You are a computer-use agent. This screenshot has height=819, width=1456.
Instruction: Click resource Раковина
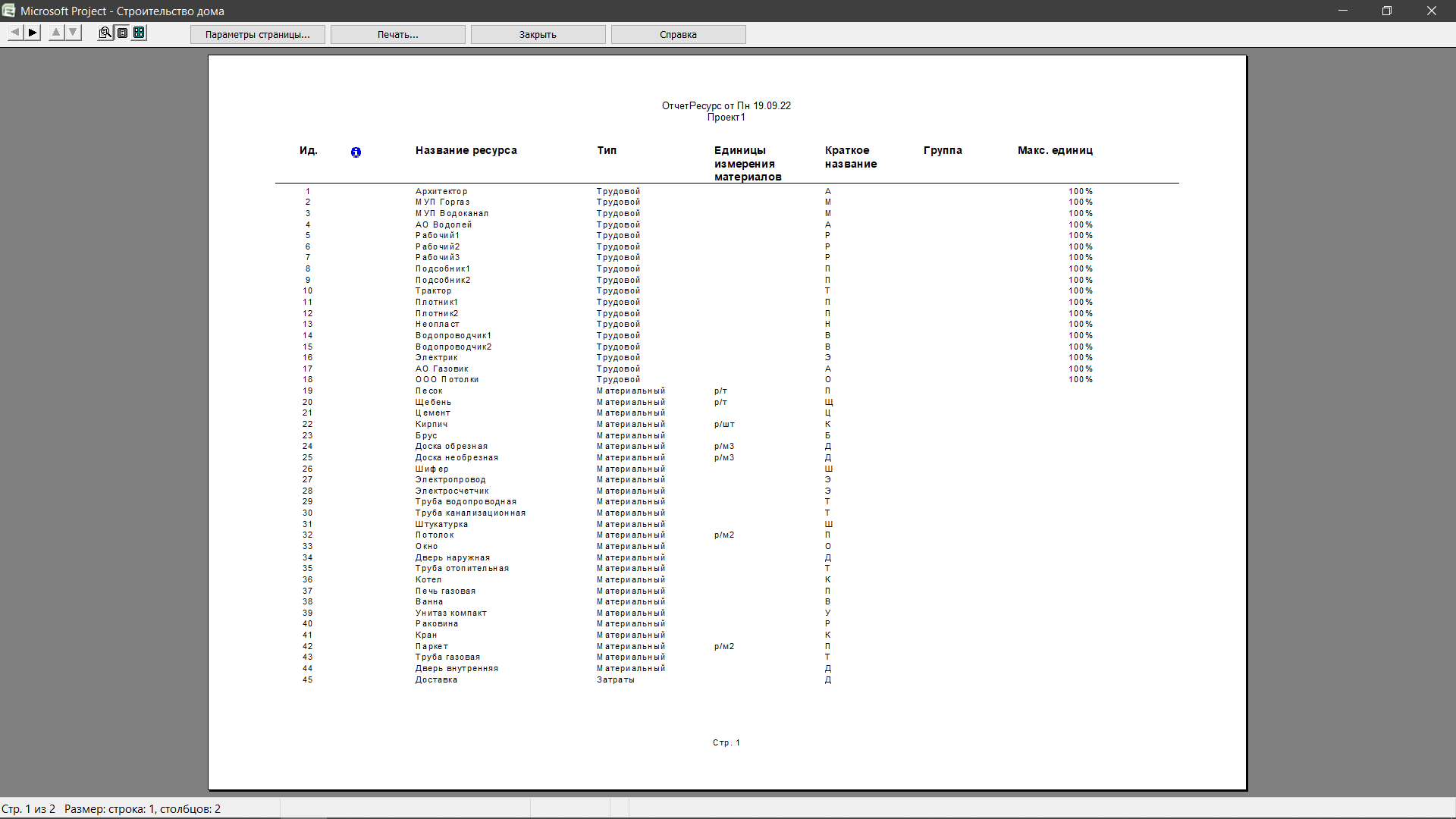click(x=437, y=624)
